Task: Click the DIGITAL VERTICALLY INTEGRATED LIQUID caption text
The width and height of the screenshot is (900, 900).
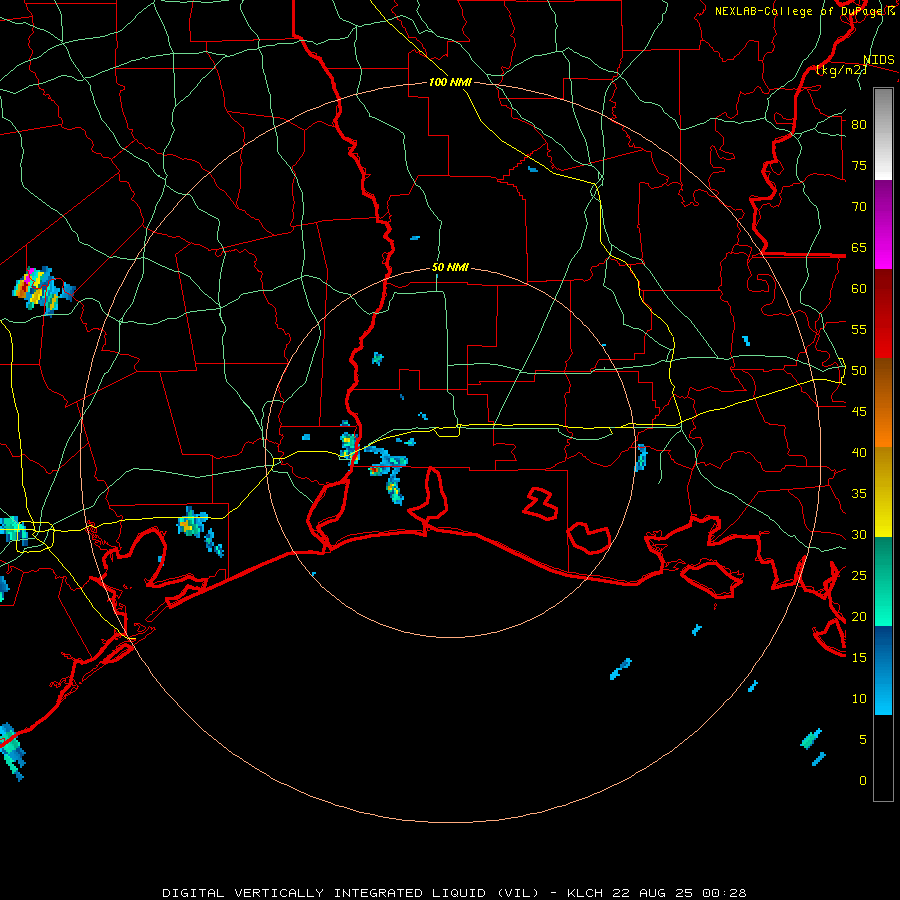Action: tap(350, 893)
